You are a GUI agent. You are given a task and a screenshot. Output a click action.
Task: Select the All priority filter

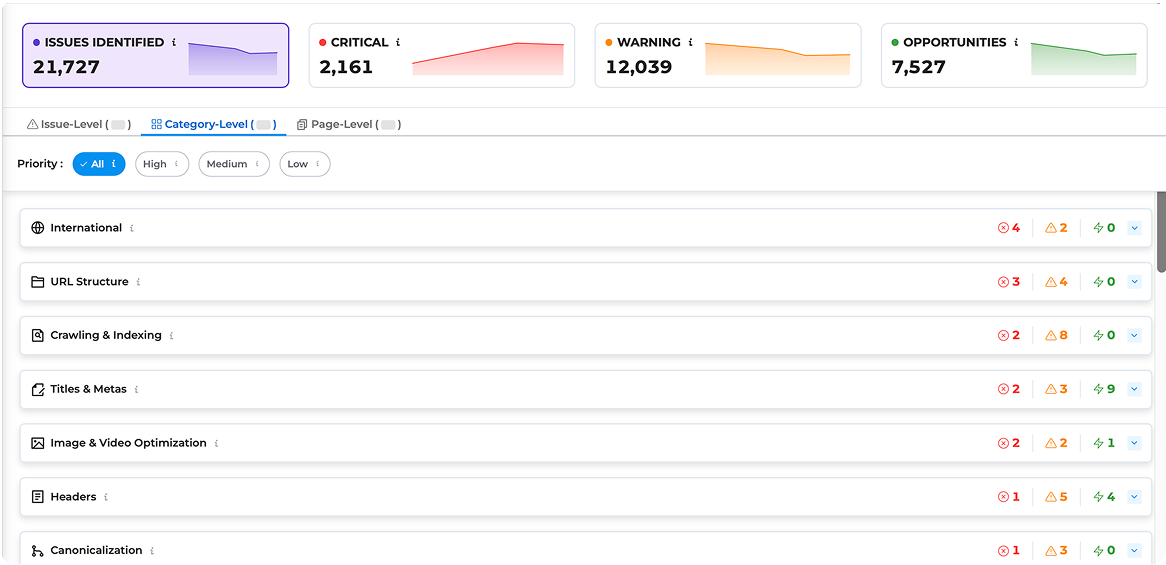pyautogui.click(x=98, y=164)
